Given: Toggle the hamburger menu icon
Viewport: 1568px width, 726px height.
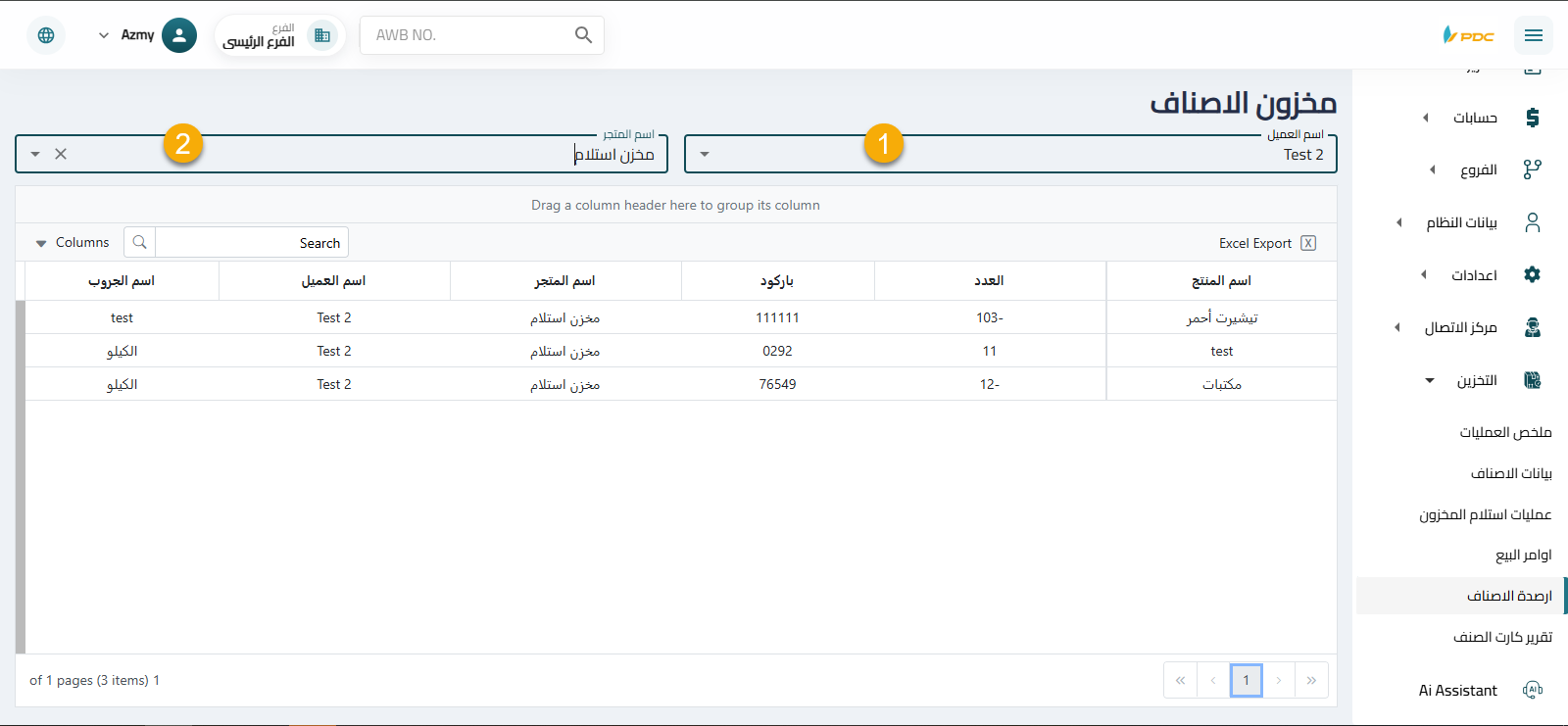Looking at the screenshot, I should [x=1534, y=35].
